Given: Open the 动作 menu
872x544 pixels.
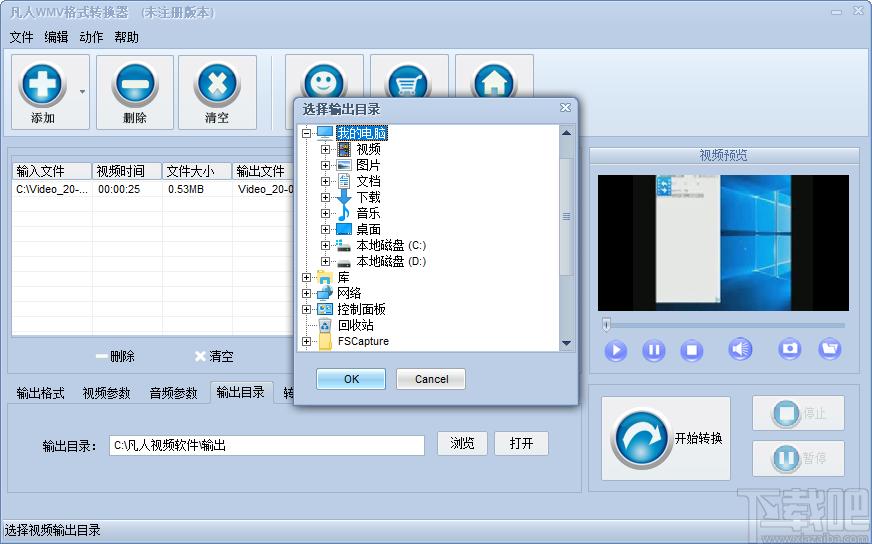Looking at the screenshot, I should [91, 37].
